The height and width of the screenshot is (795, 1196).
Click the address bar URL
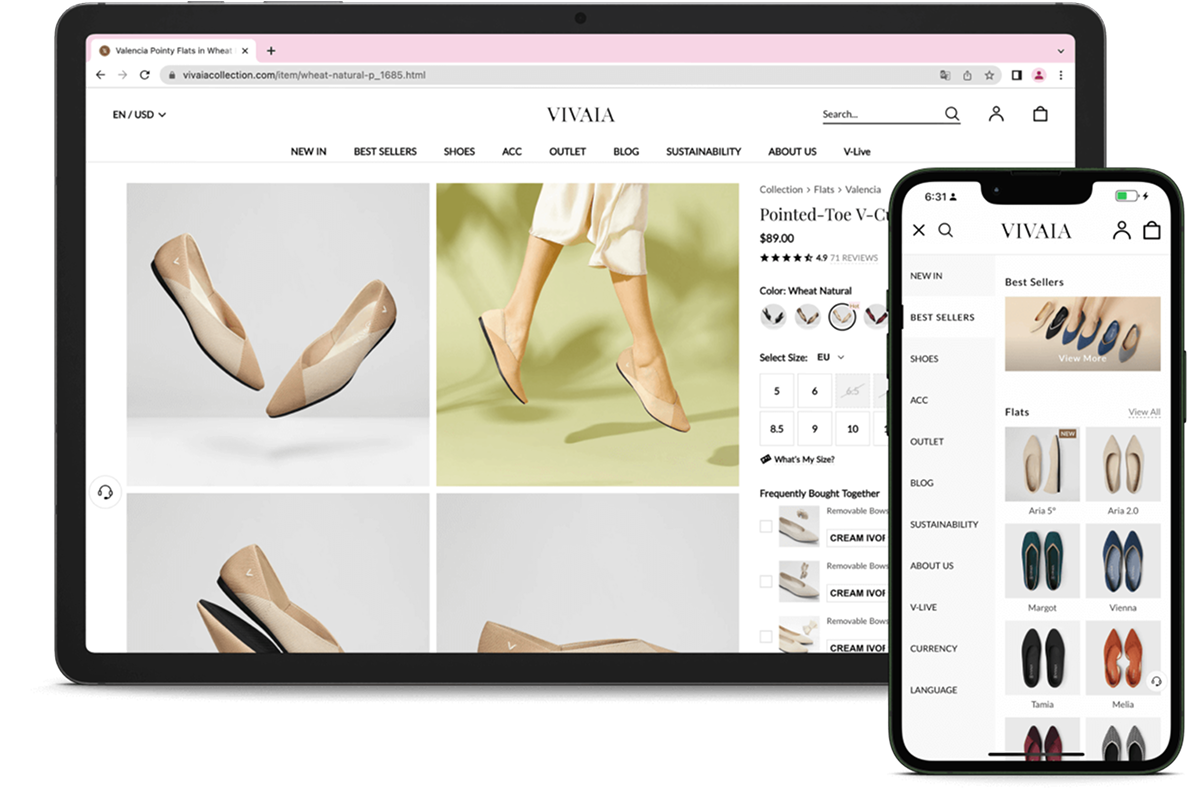tap(304, 75)
